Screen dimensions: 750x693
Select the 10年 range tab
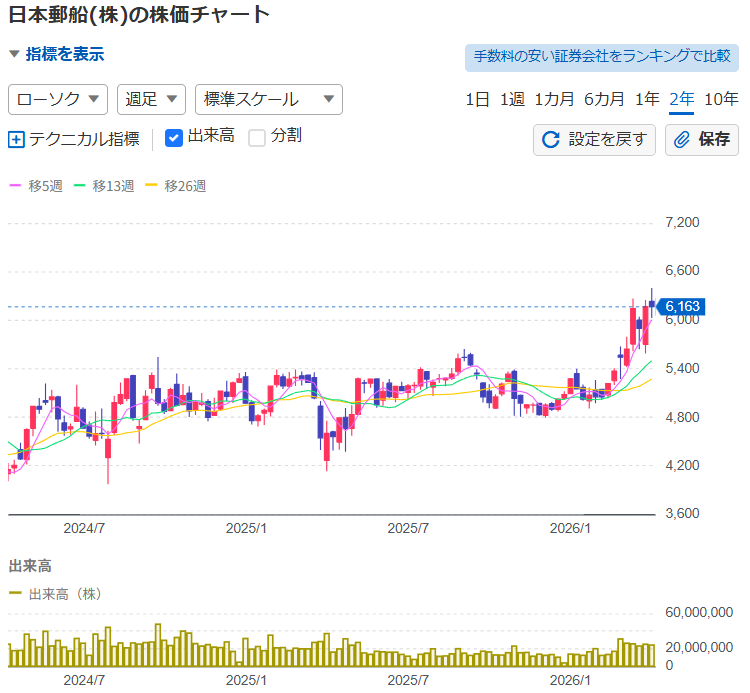[721, 99]
